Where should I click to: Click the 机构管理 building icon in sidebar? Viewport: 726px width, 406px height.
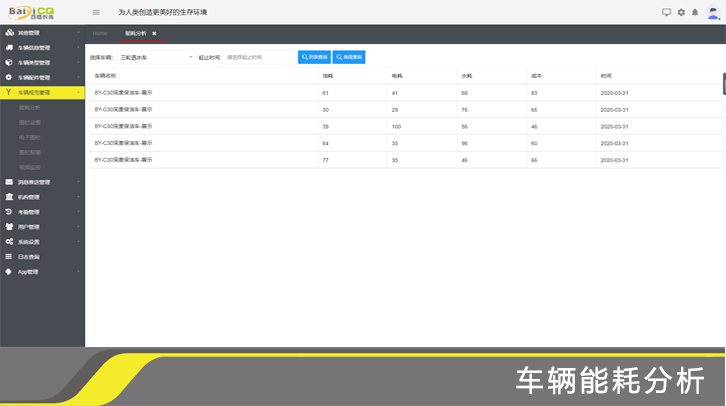click(x=9, y=197)
